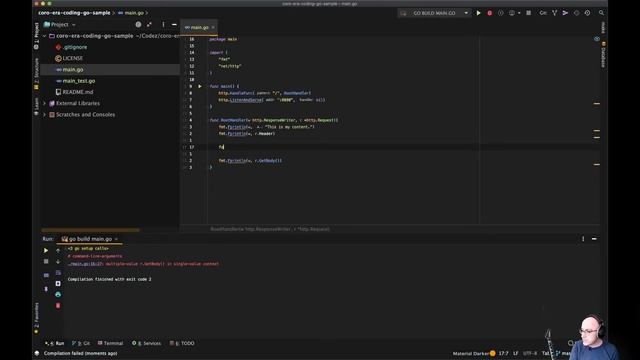The width and height of the screenshot is (640, 360).
Task: Click run gutter arrow beside func main
Action: (200, 86)
